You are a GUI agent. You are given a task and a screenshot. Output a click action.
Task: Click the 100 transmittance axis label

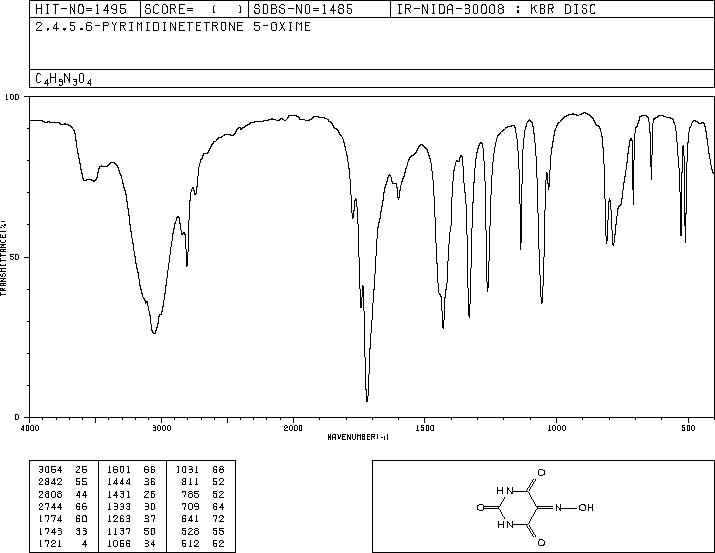click(12, 97)
